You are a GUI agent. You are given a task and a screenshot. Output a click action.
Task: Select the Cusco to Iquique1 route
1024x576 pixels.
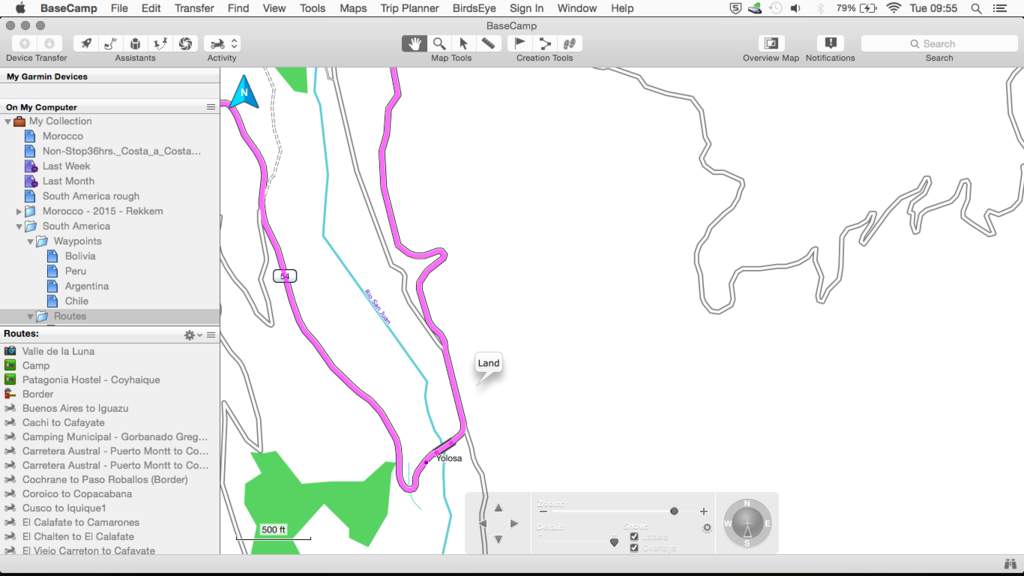64,509
